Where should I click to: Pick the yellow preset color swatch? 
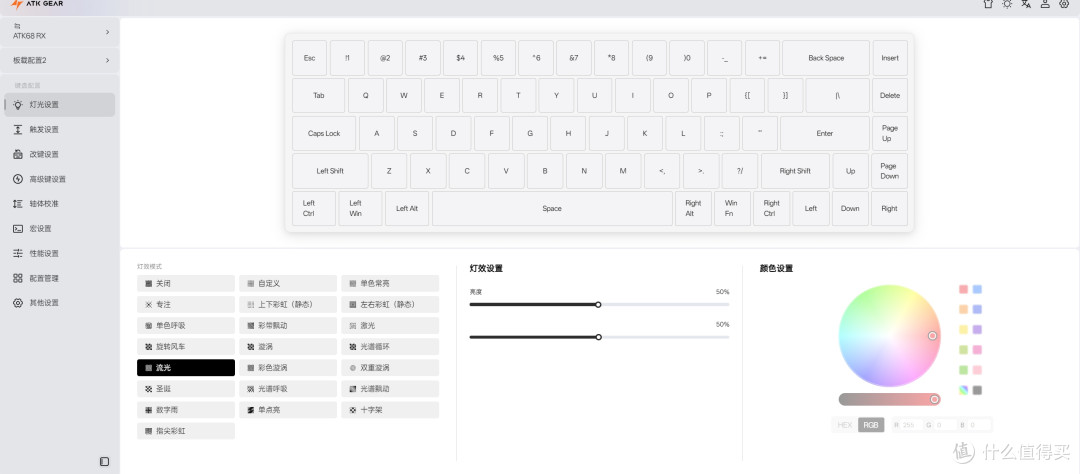click(x=964, y=329)
